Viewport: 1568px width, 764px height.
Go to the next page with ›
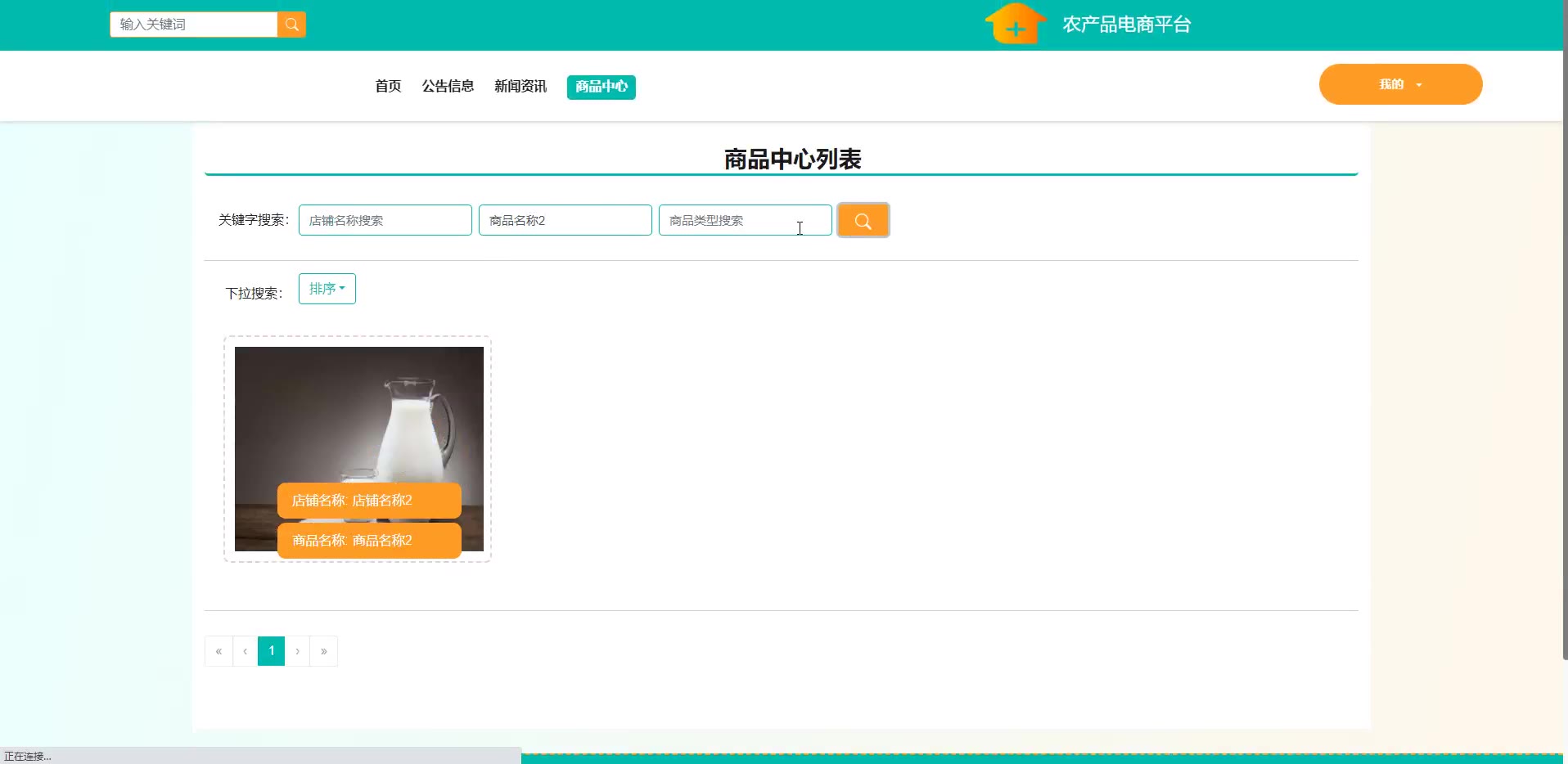pos(297,651)
